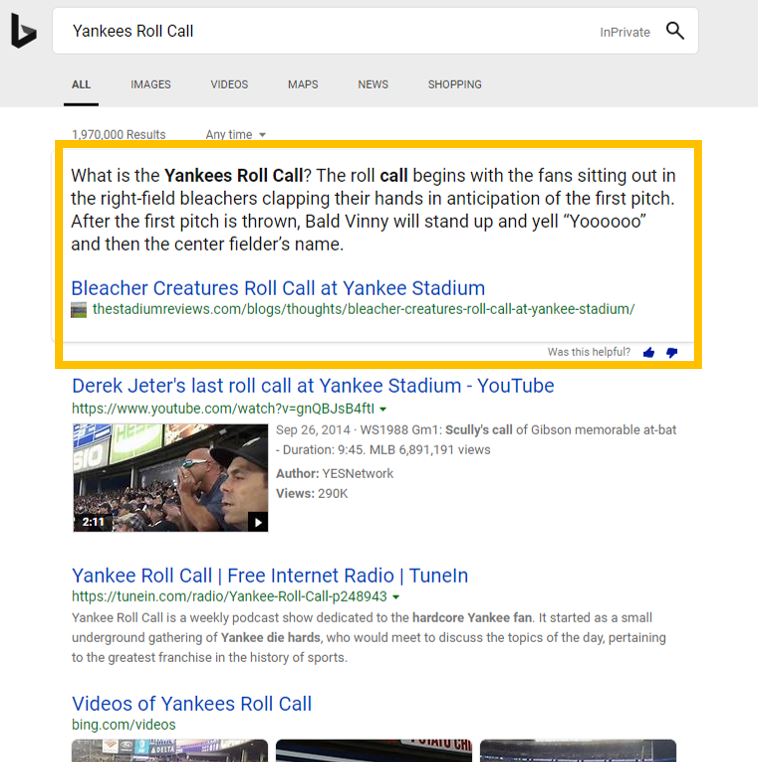Open the NEWS tab
The width and height of the screenshot is (764, 775).
pos(373,85)
